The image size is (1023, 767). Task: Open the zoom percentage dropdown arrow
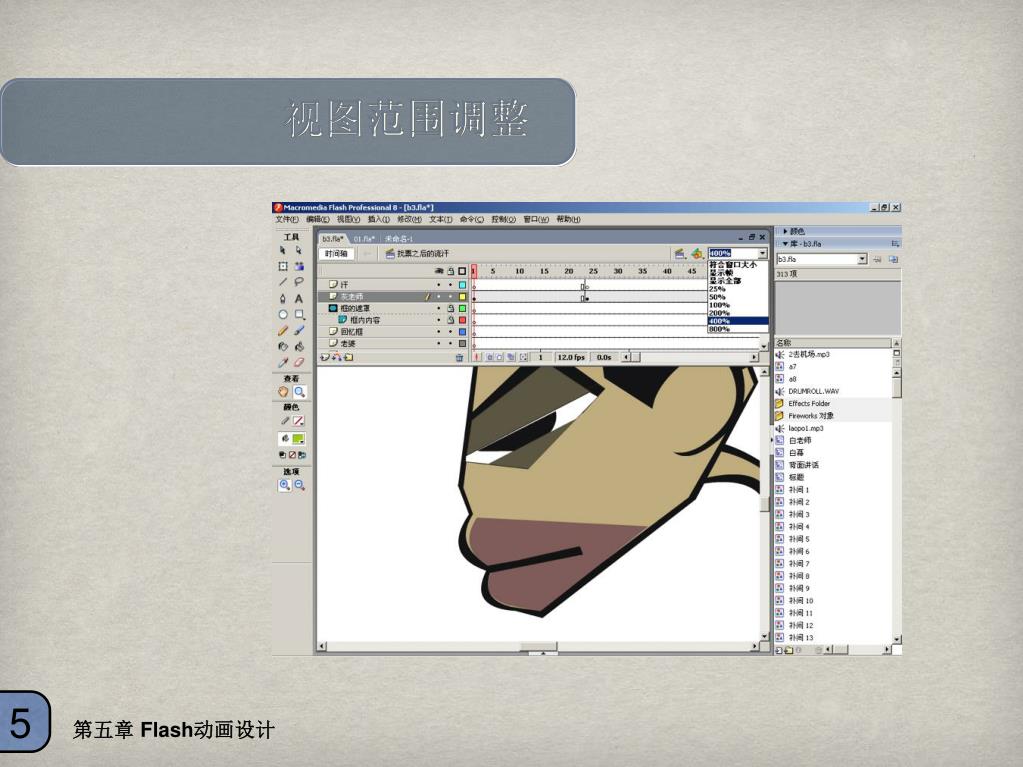pyautogui.click(x=762, y=253)
